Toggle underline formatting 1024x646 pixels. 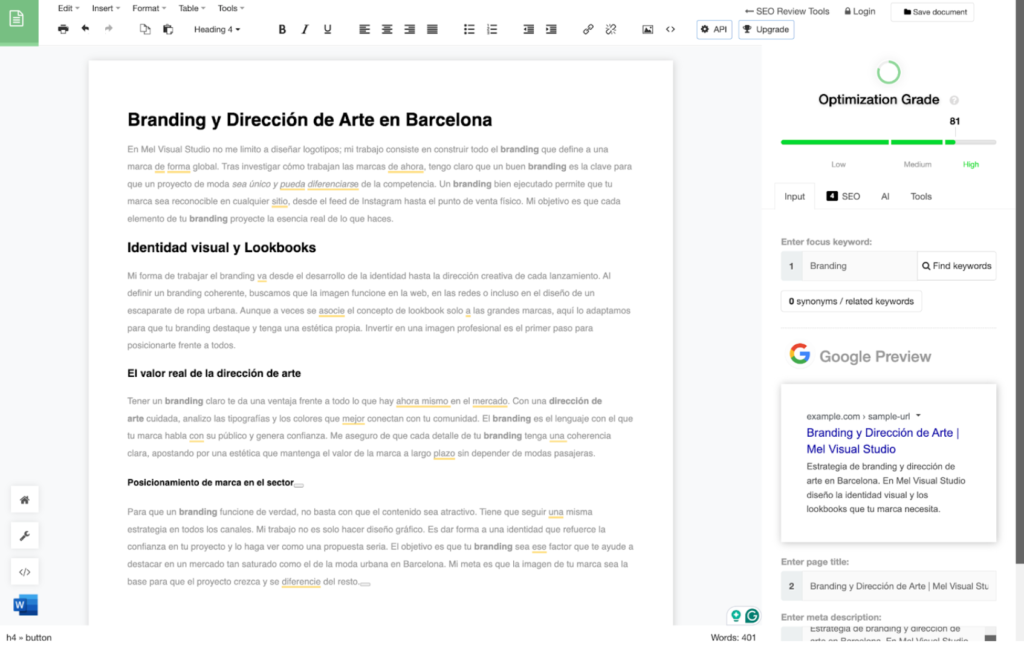[x=327, y=30]
